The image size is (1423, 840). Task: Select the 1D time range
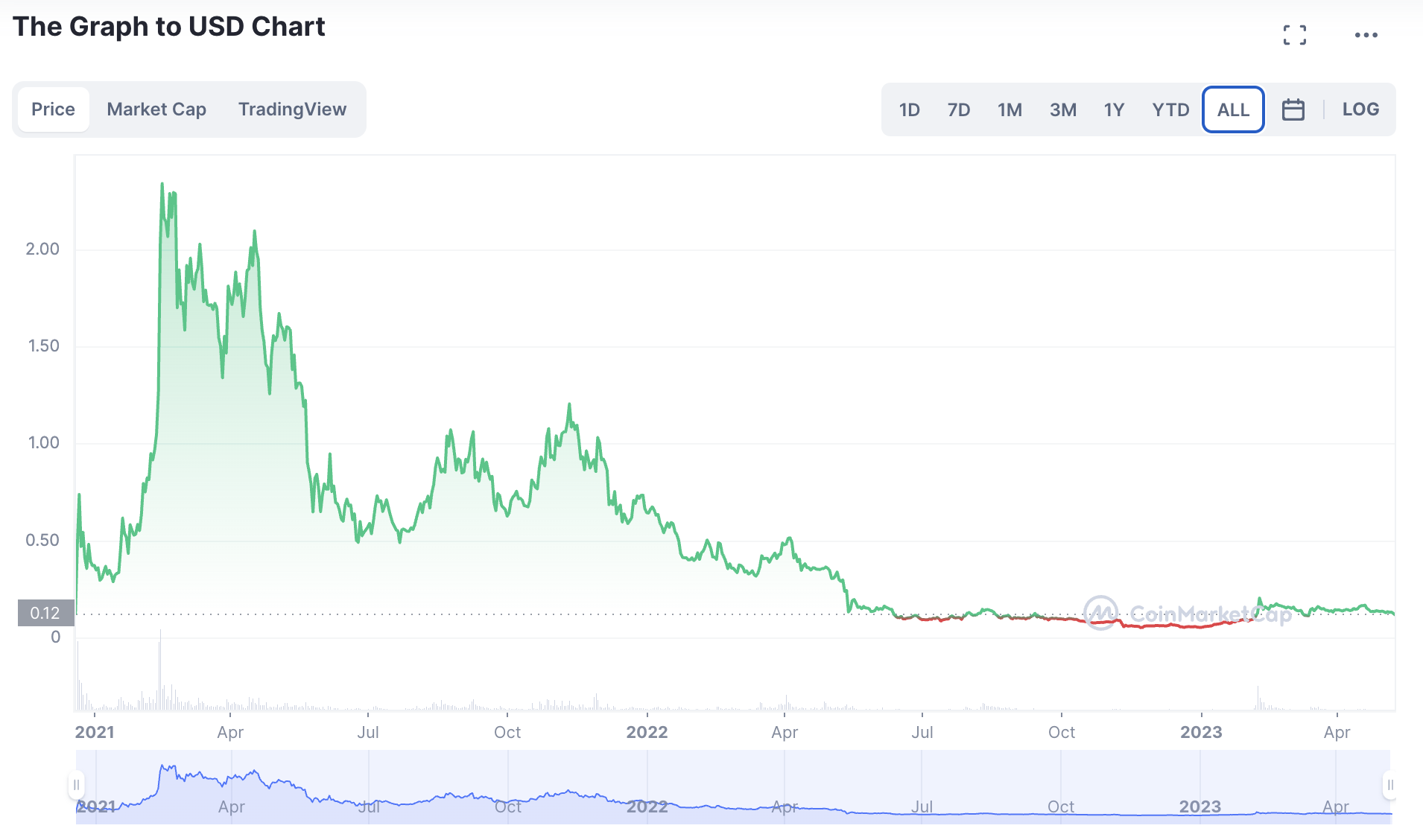(x=909, y=110)
